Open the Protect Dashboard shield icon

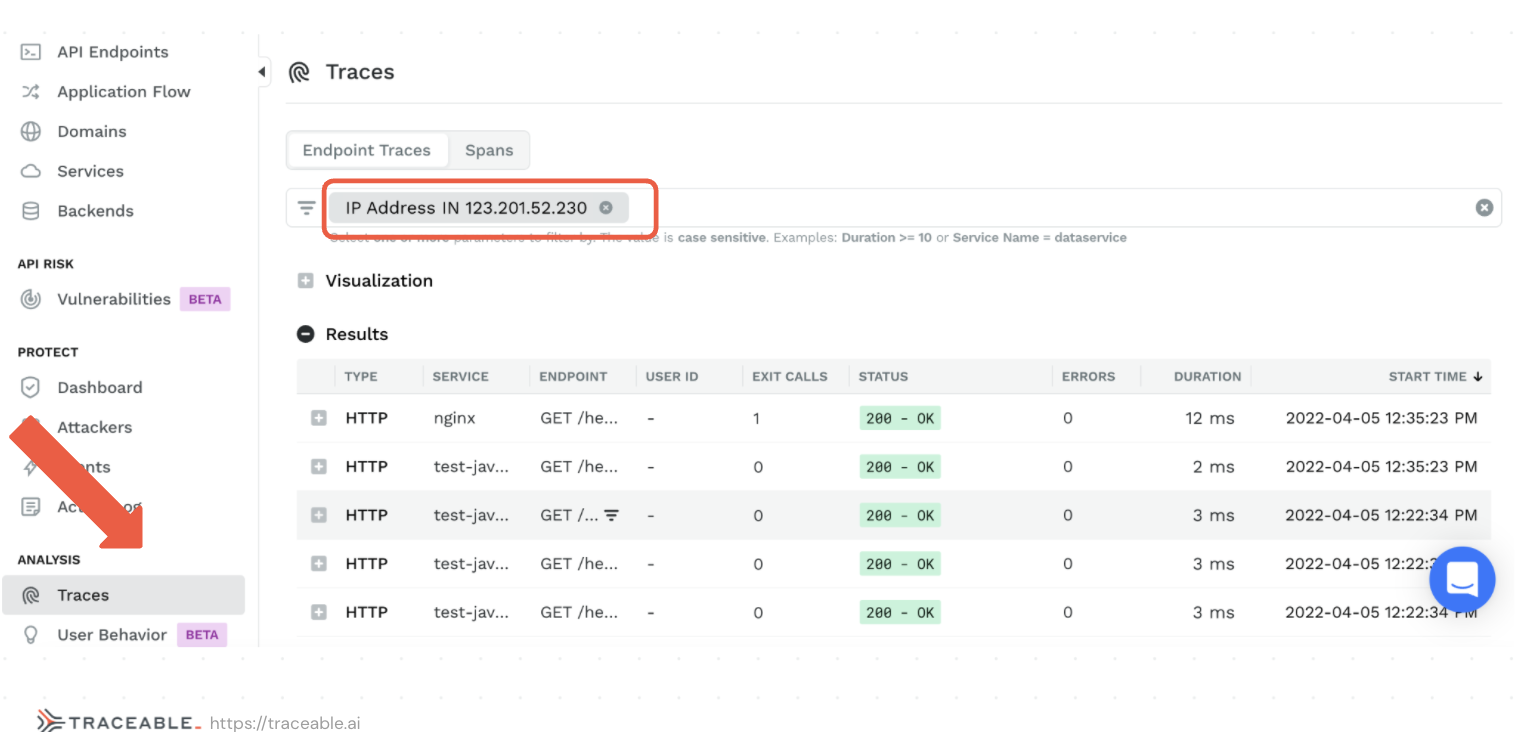coord(31,387)
